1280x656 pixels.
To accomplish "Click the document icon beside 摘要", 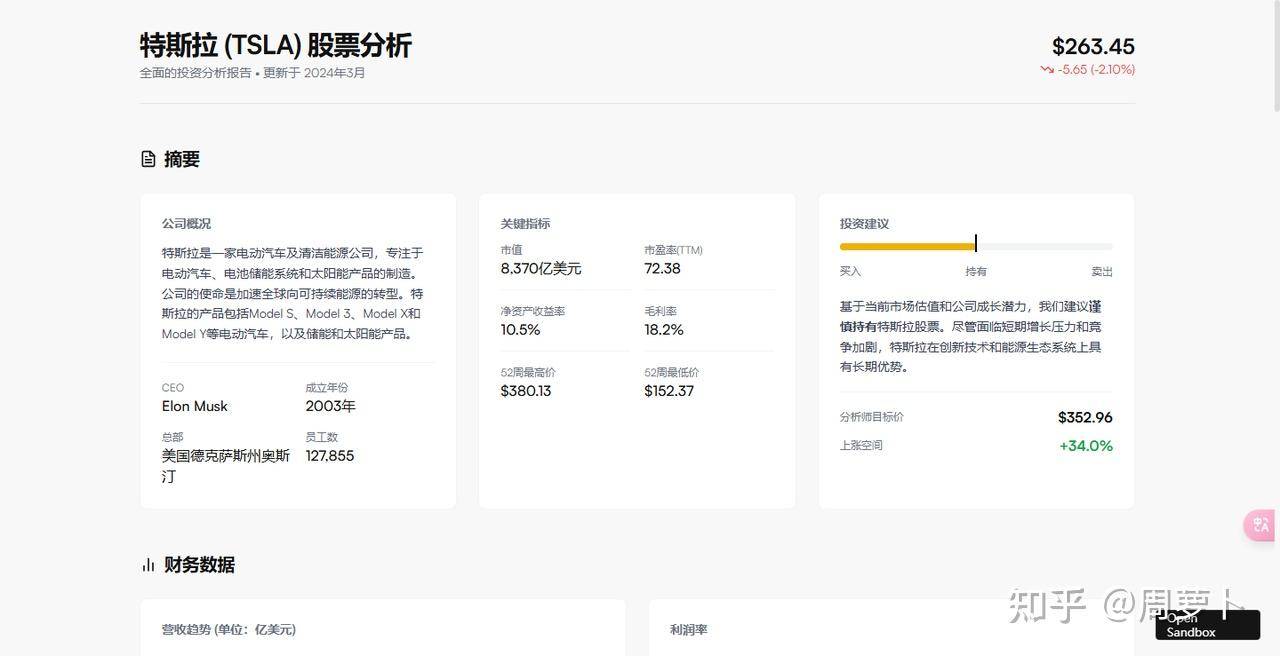I will [148, 159].
